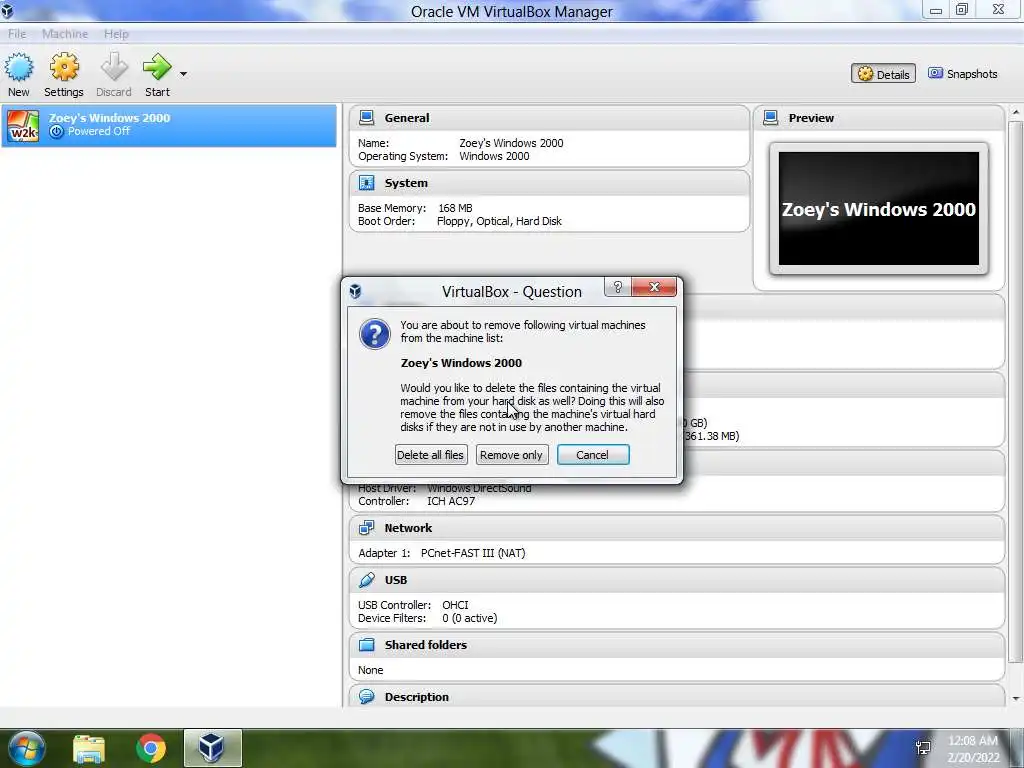Click the details pane scroll down arrow
Image resolution: width=1024 pixels, height=768 pixels.
click(x=1016, y=698)
